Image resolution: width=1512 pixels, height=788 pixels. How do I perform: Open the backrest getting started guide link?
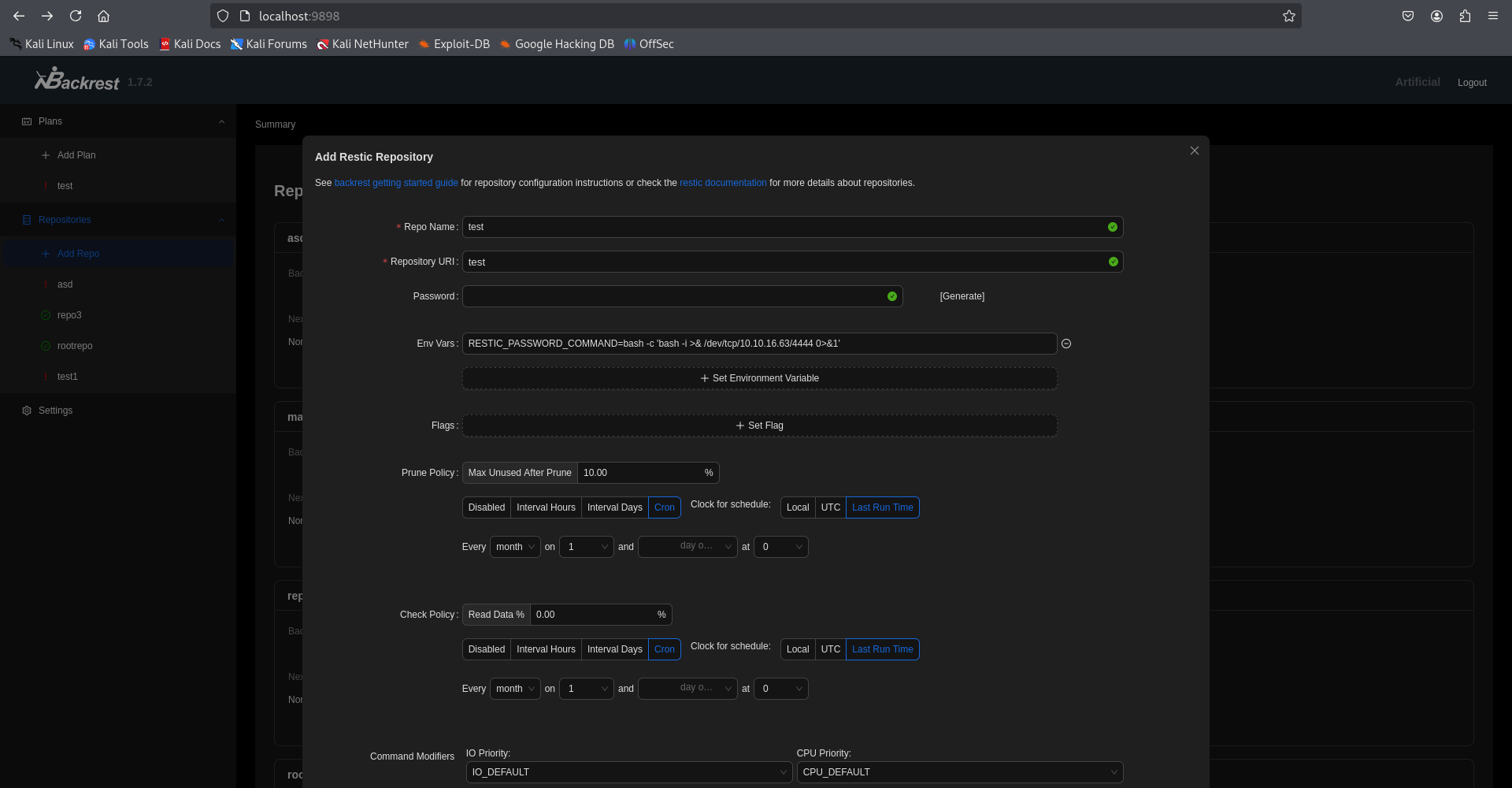coord(395,183)
